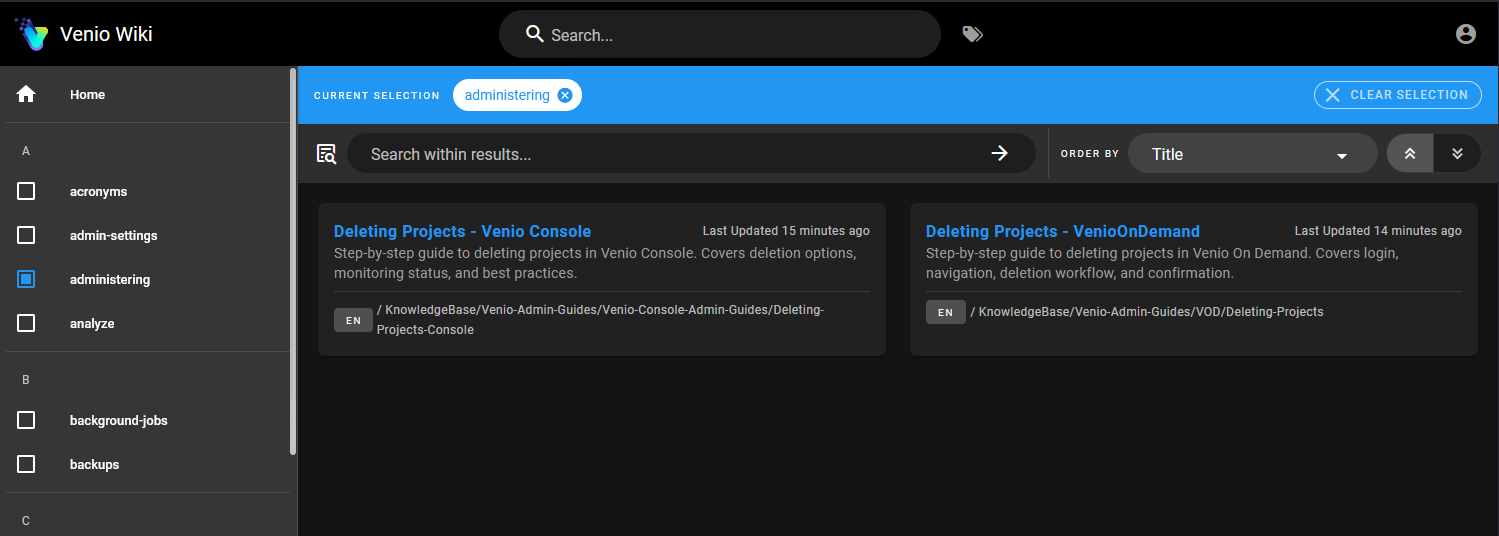Remove the administering tag chip via its x

(565, 95)
